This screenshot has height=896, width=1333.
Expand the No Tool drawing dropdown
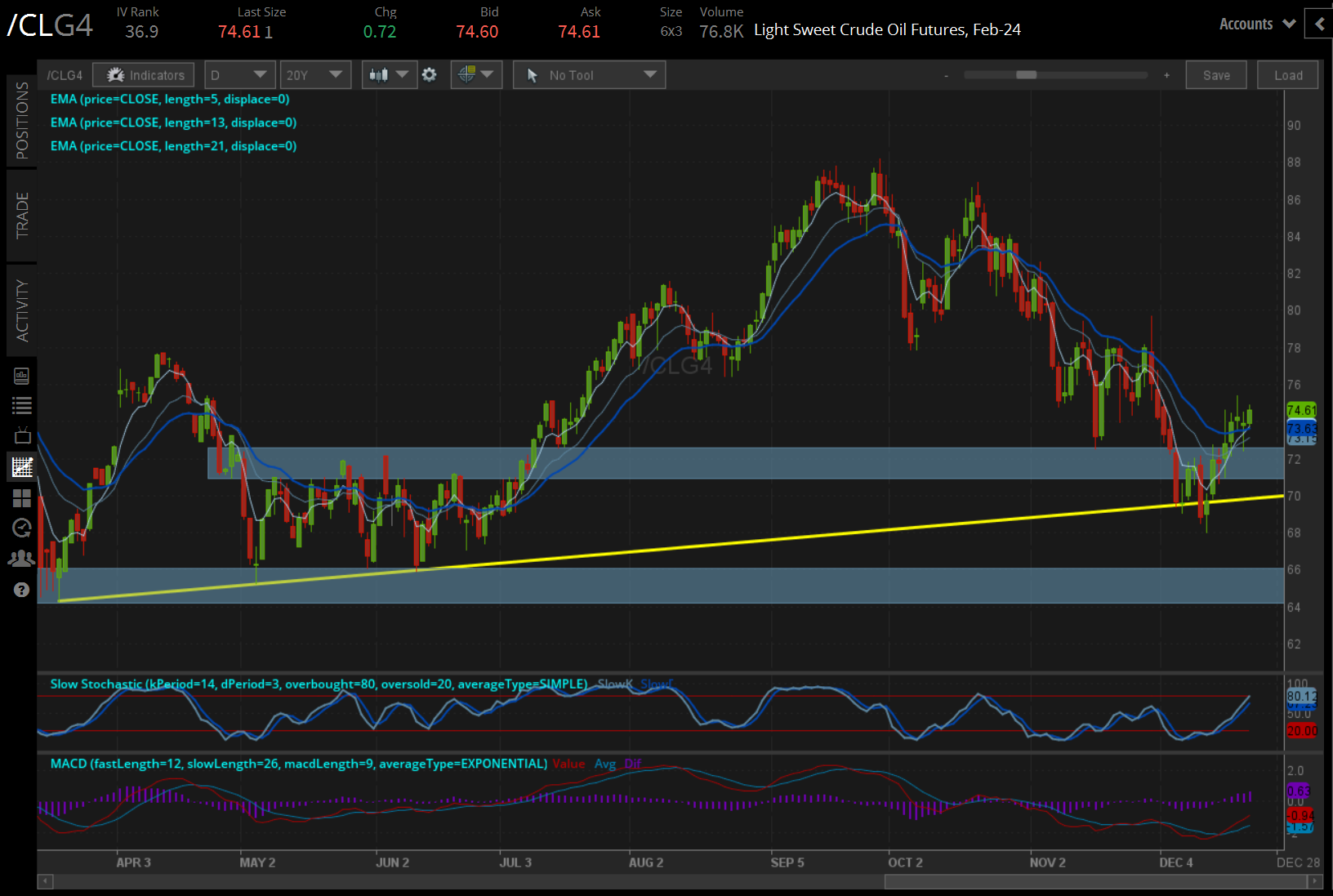tap(589, 75)
